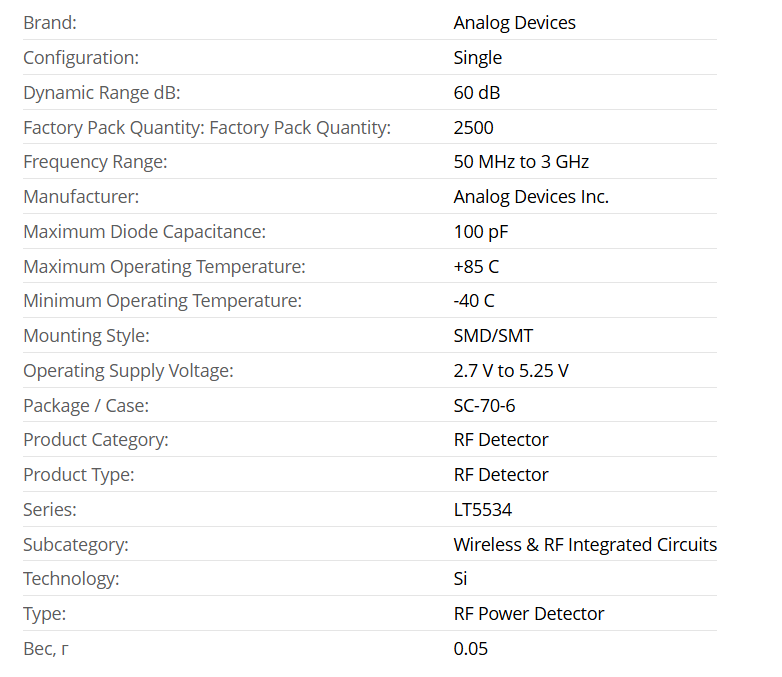
Task: Click the "60 dB" dynamic range value
Action: click(477, 92)
